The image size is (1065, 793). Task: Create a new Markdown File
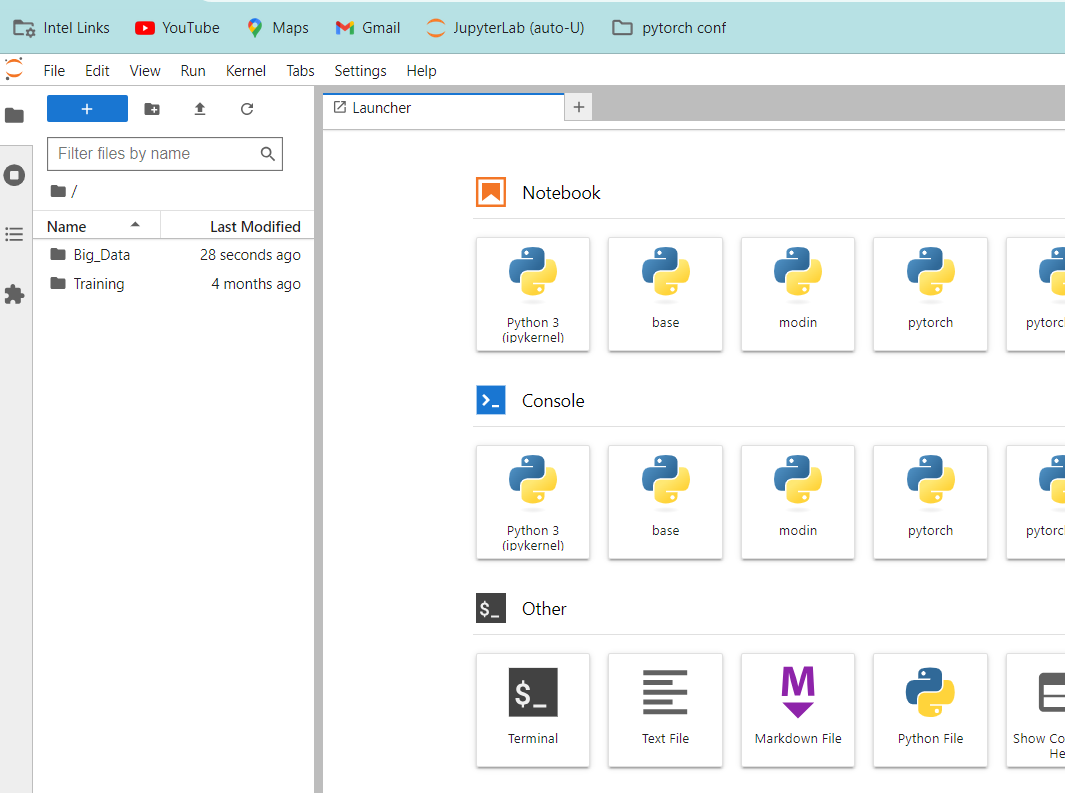797,710
